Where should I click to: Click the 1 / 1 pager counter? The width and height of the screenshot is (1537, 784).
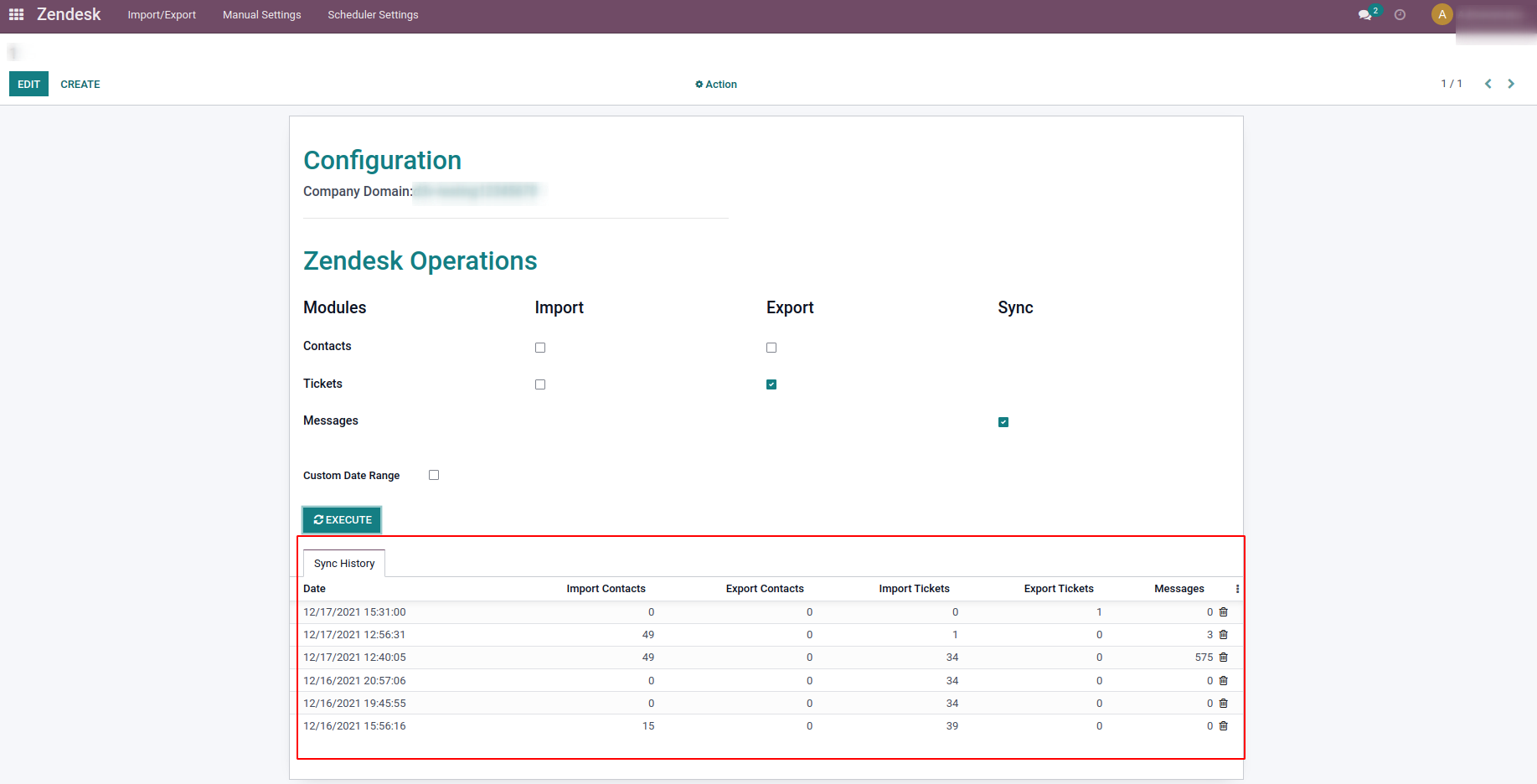pos(1452,84)
